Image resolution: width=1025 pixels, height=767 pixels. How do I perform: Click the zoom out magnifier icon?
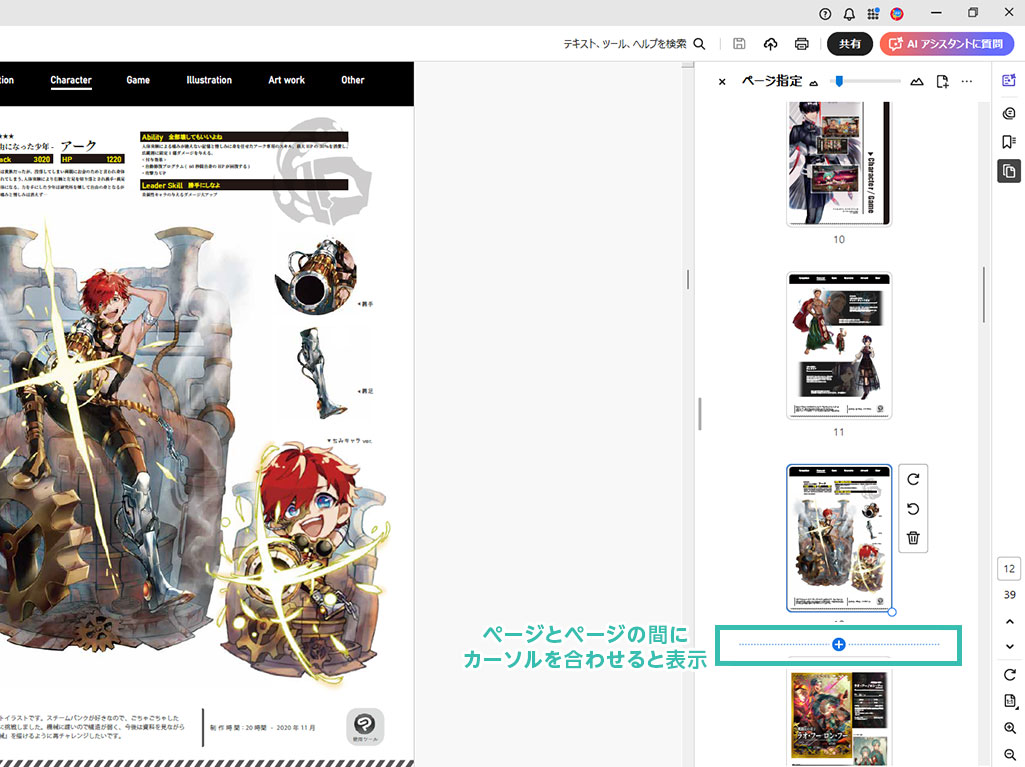pyautogui.click(x=1009, y=755)
